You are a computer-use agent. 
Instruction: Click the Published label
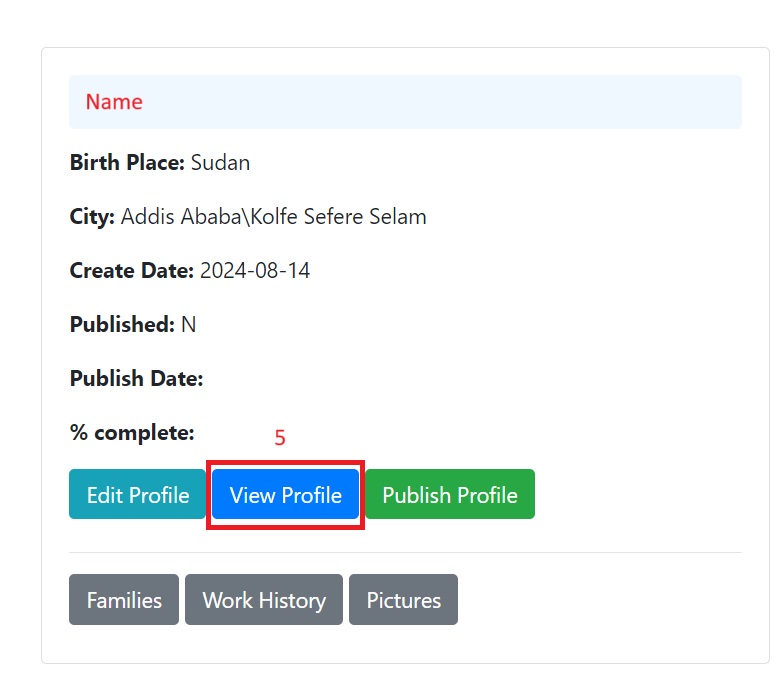[122, 324]
